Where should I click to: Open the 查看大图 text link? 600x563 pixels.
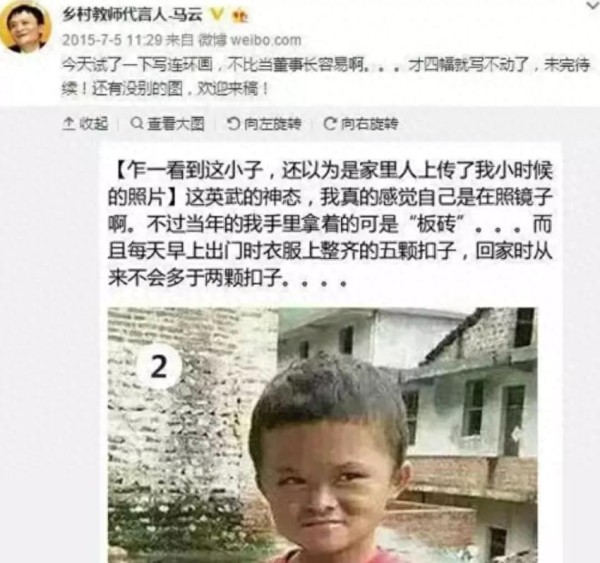176,124
